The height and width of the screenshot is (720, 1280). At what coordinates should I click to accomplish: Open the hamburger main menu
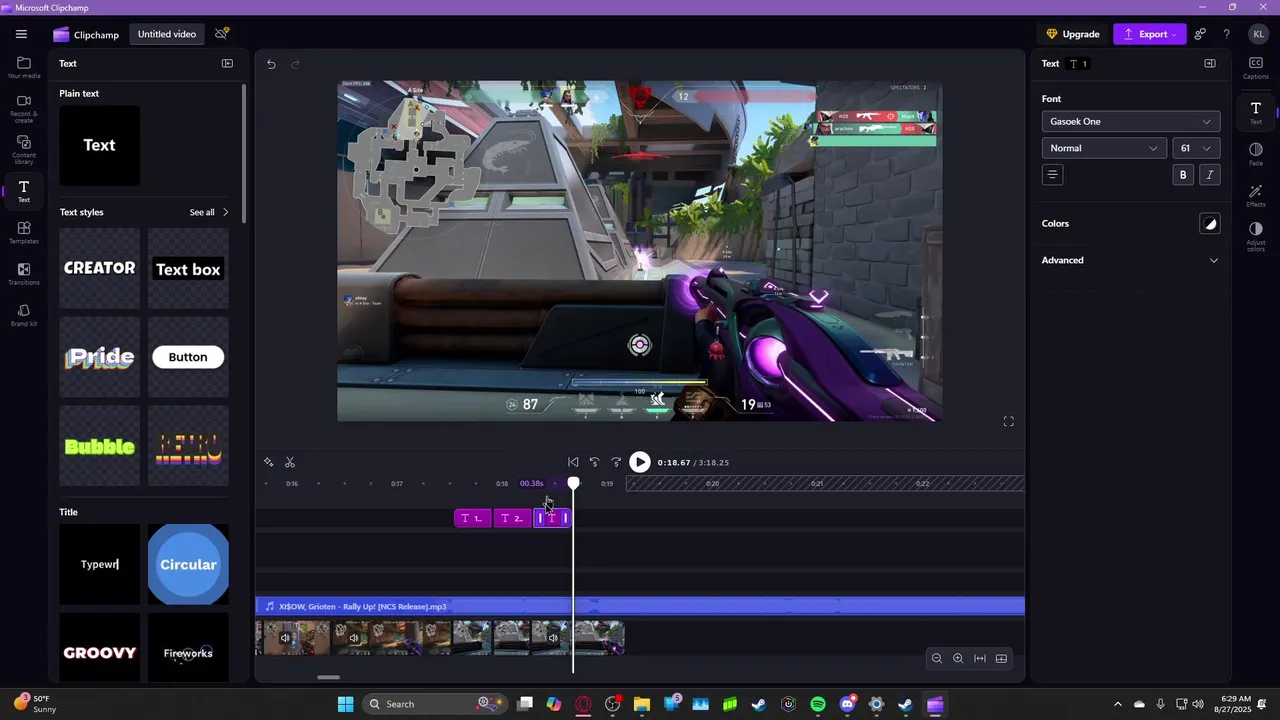(21, 34)
